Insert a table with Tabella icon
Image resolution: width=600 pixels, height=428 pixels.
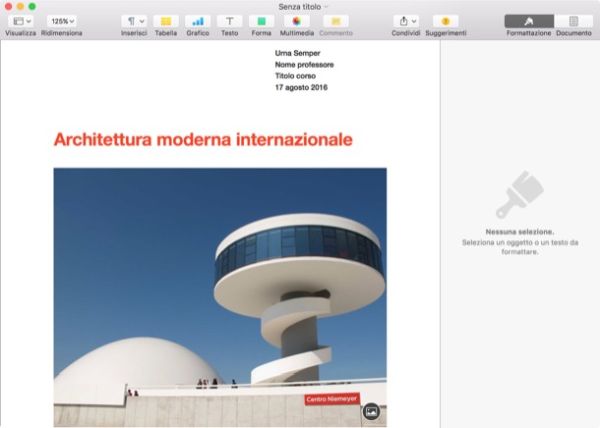click(165, 21)
